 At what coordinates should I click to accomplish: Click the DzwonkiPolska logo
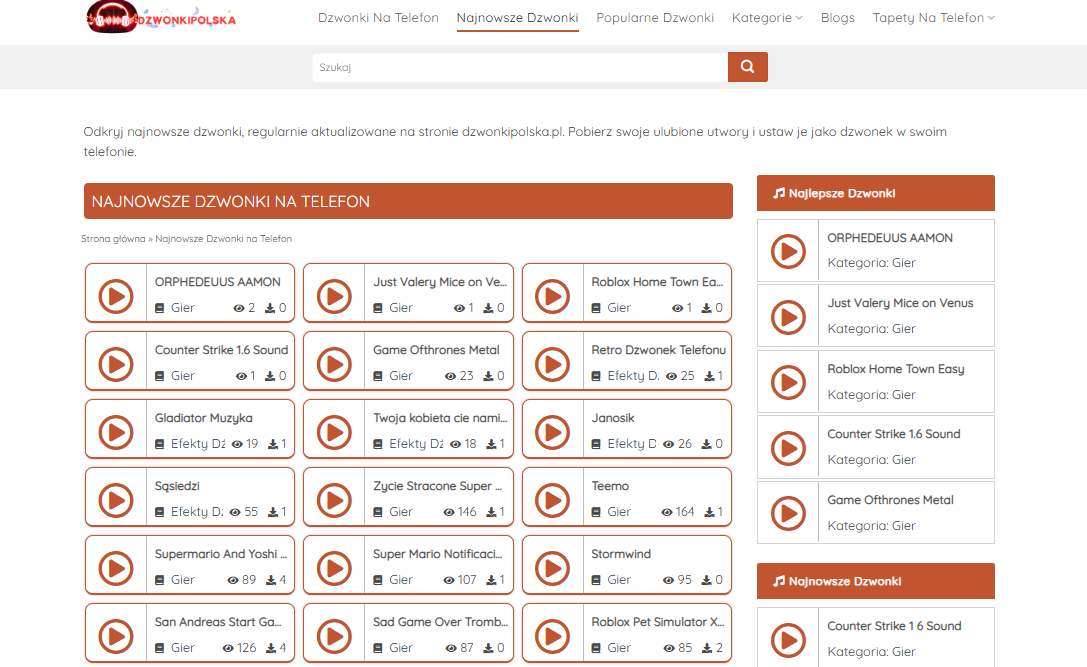161,17
